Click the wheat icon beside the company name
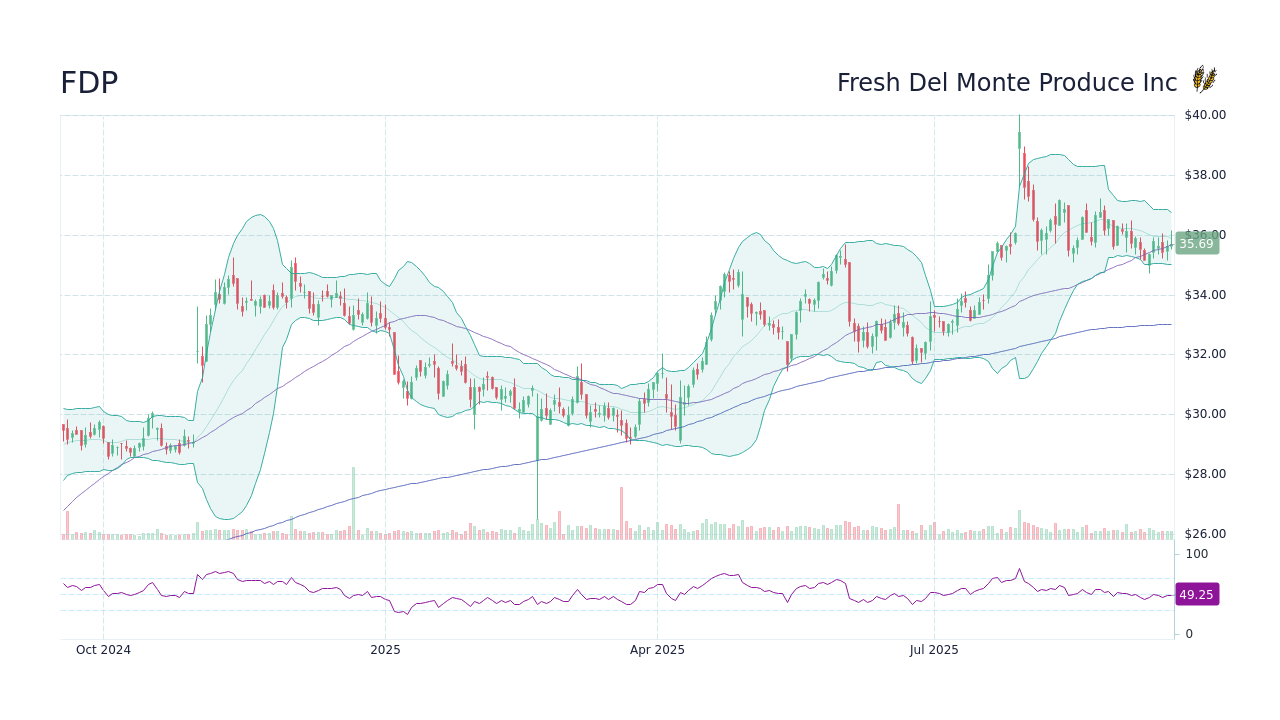The image size is (1280, 720). point(1204,80)
